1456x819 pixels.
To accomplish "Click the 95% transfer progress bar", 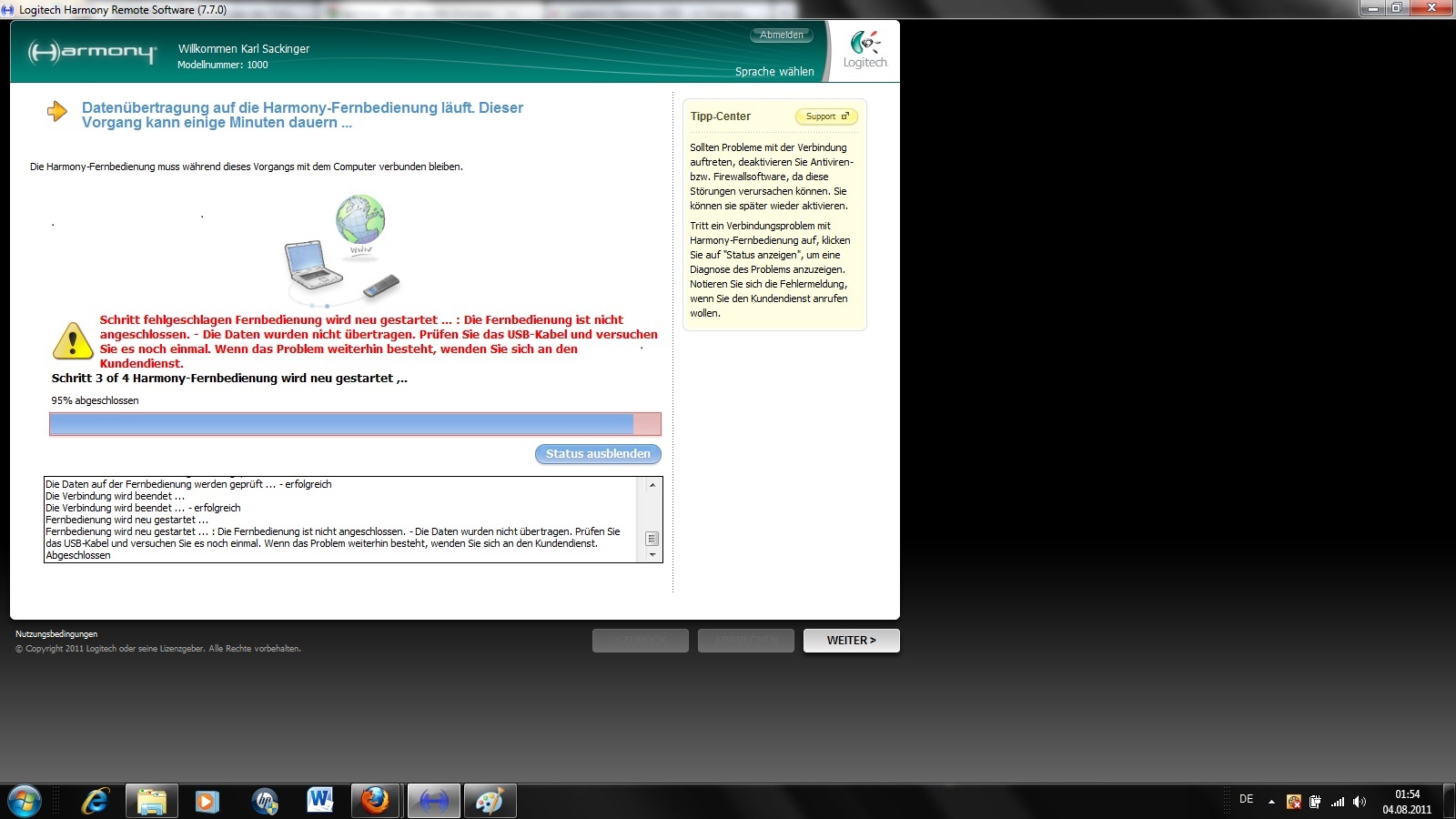I will [x=355, y=424].
